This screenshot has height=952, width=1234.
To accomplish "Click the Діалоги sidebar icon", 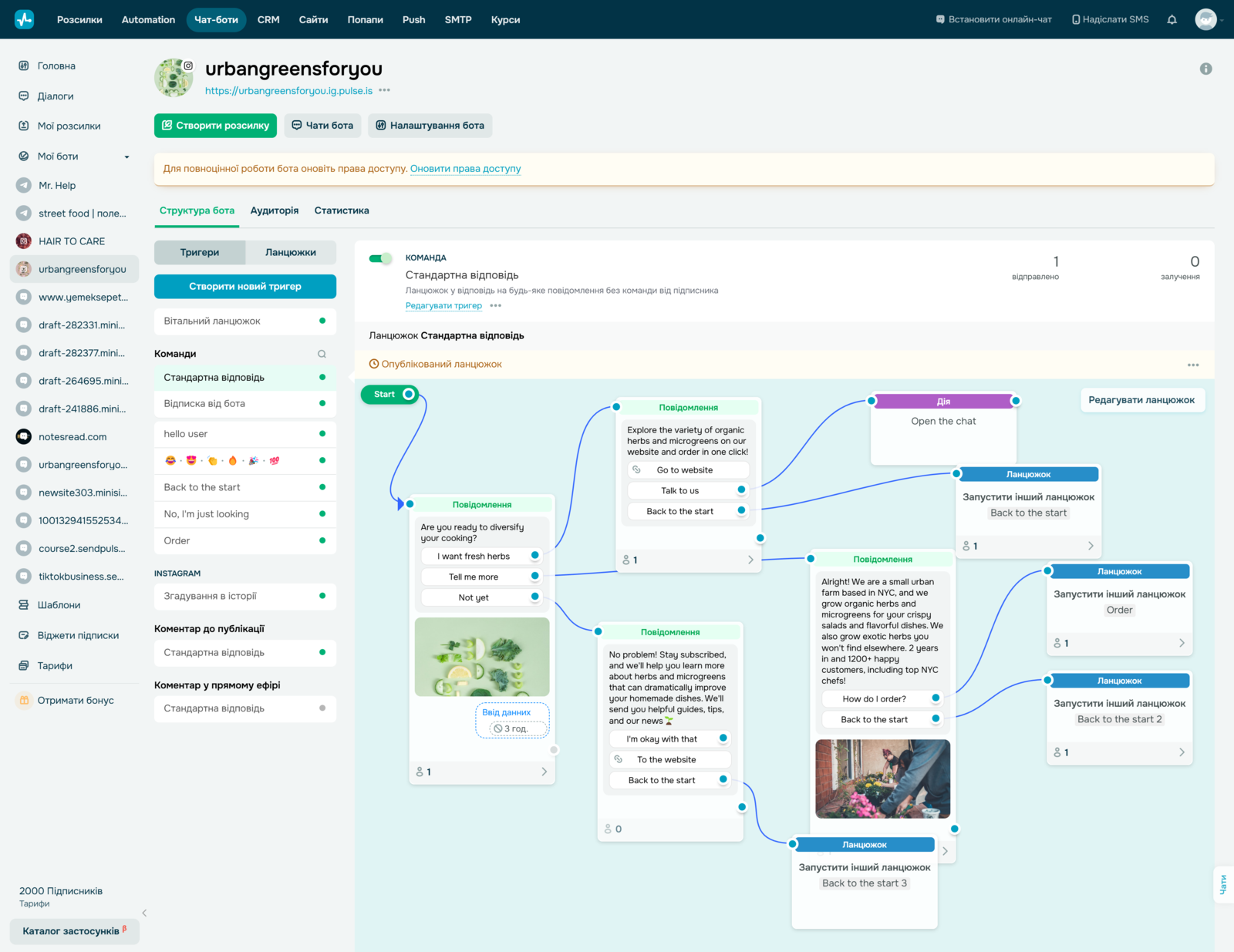I will pyautogui.click(x=24, y=96).
